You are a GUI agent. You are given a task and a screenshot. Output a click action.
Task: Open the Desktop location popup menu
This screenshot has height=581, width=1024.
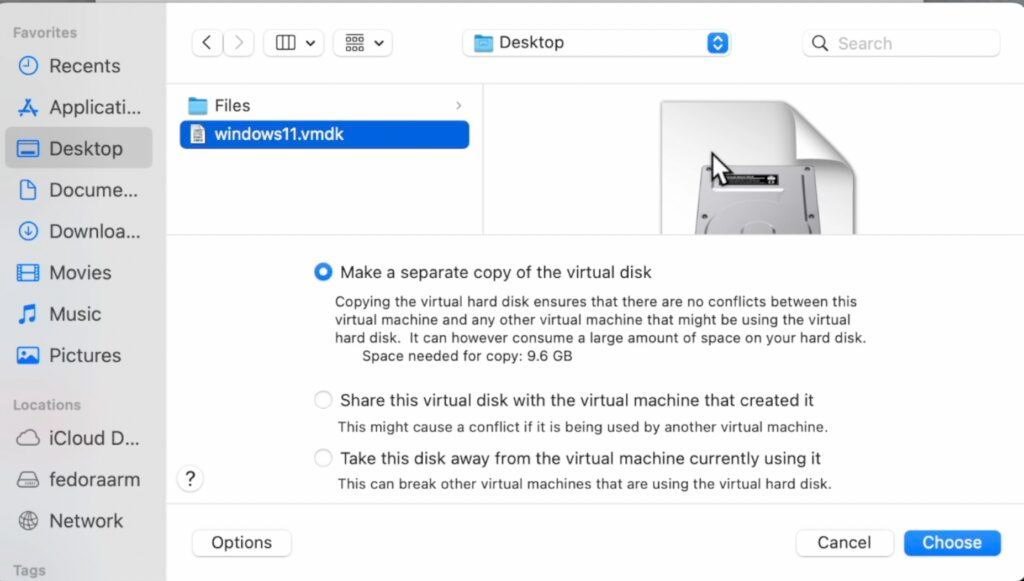coord(596,43)
